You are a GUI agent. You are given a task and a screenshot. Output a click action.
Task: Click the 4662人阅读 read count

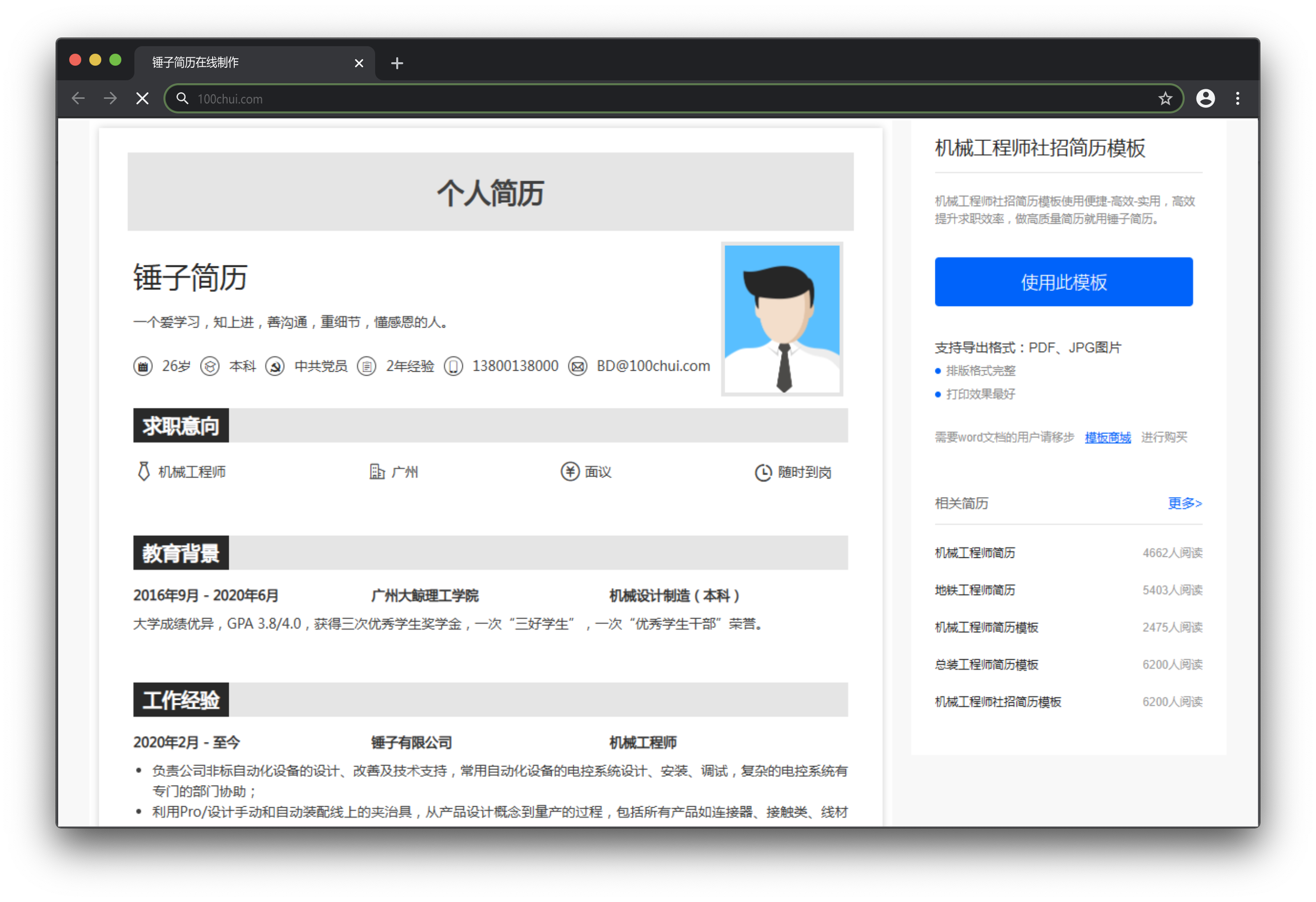tap(1172, 552)
